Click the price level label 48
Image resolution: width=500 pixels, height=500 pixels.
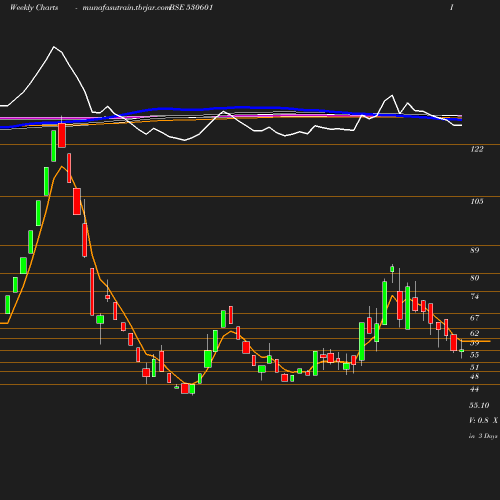point(475,377)
